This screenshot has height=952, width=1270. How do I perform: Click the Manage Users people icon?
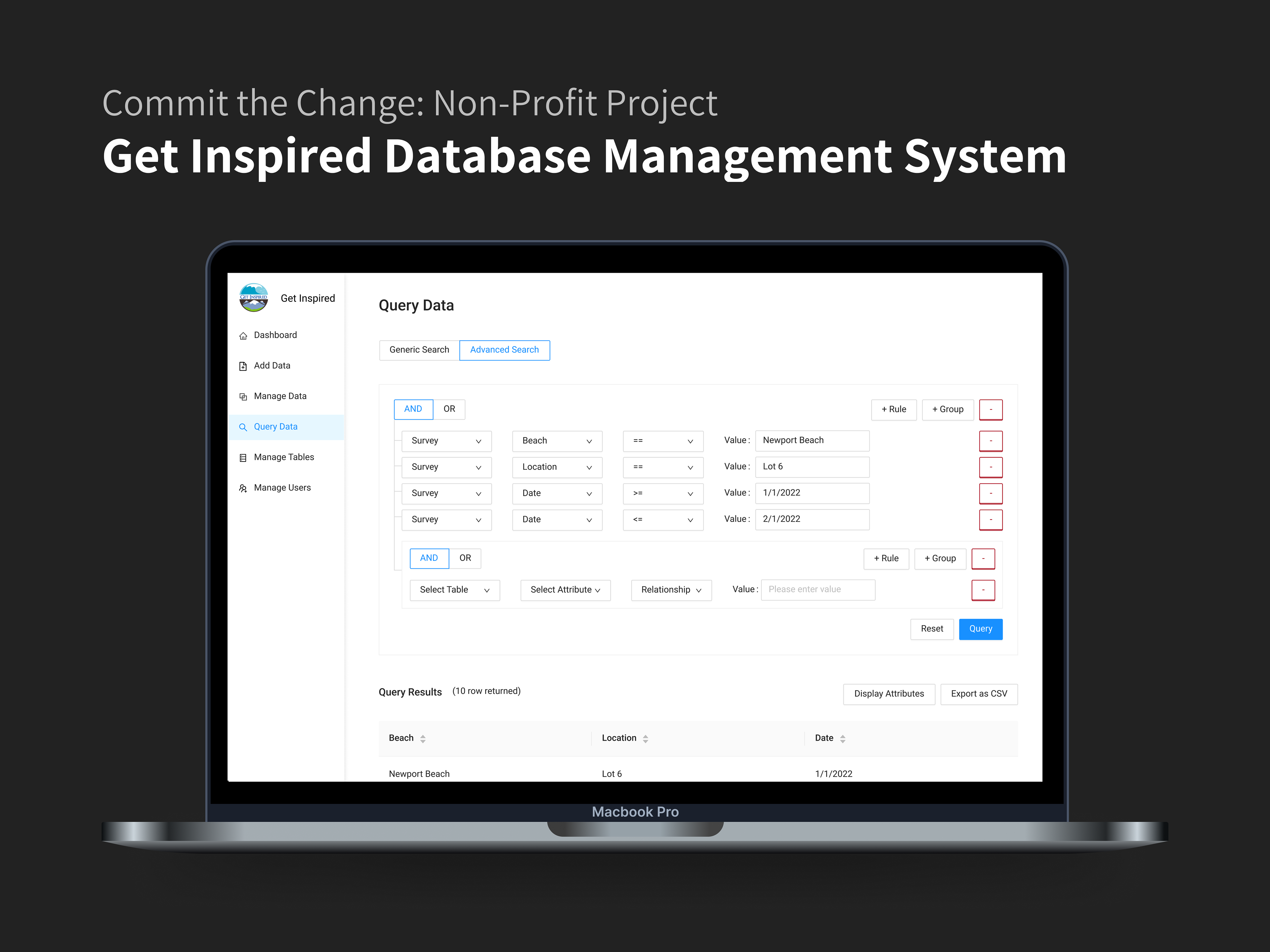pos(243,488)
